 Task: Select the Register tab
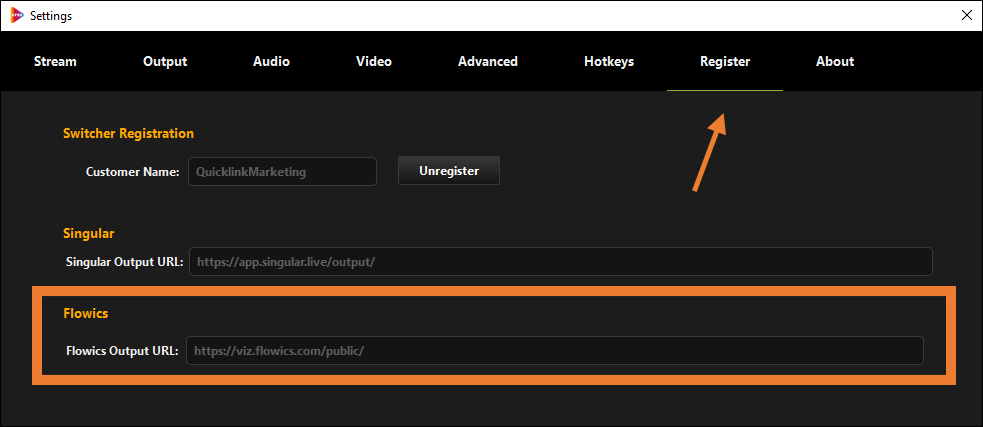tap(725, 61)
